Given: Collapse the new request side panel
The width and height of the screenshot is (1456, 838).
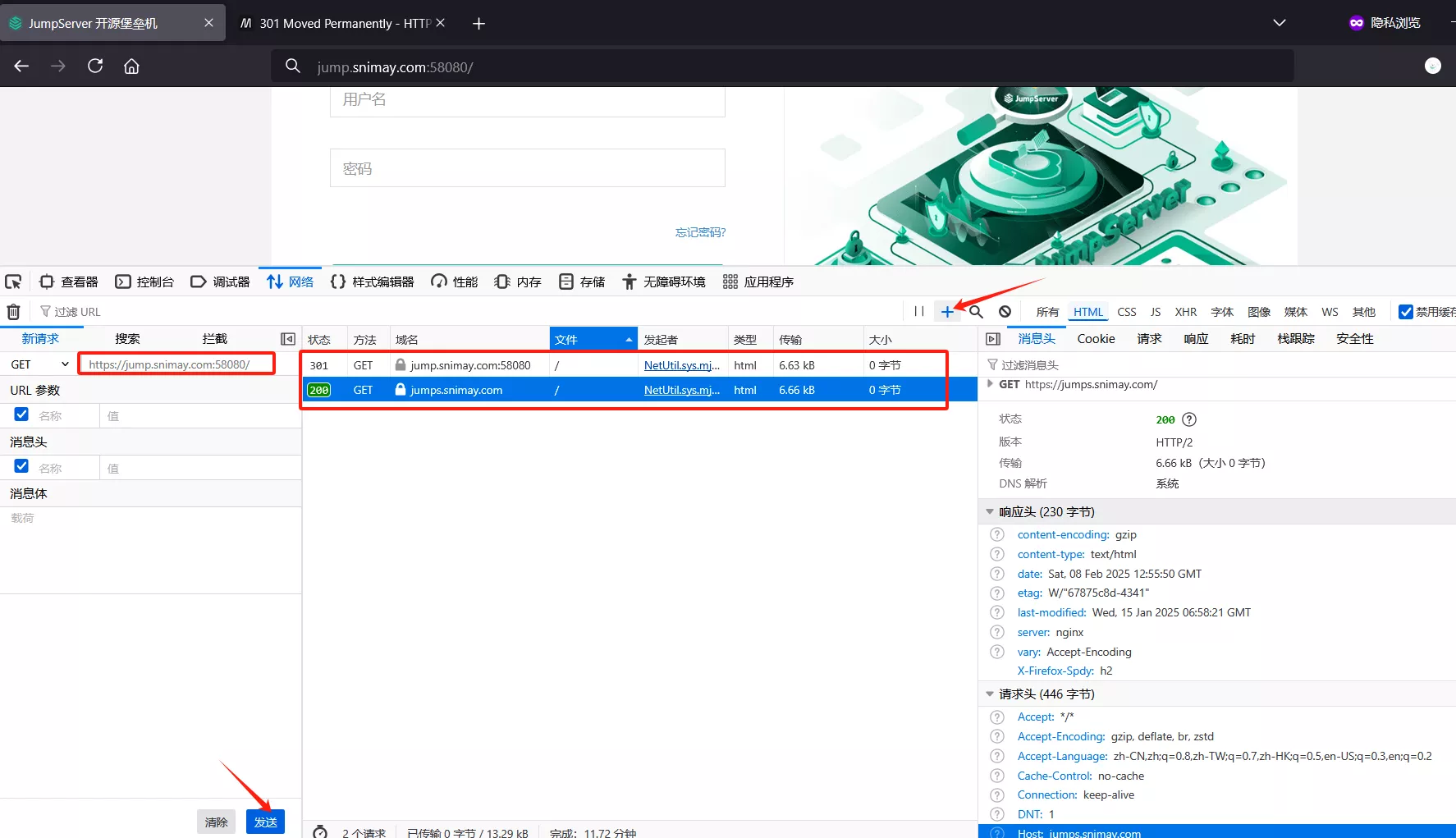Looking at the screenshot, I should (x=287, y=339).
